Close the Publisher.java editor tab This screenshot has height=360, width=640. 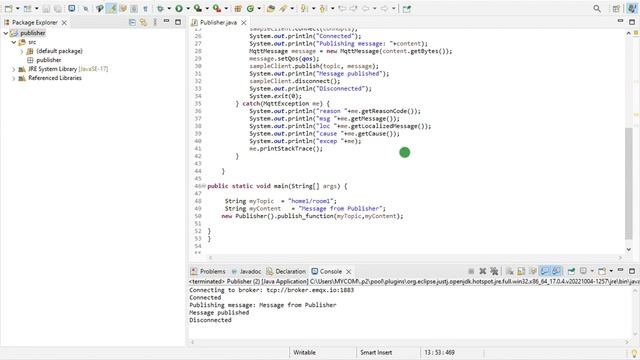[x=244, y=22]
